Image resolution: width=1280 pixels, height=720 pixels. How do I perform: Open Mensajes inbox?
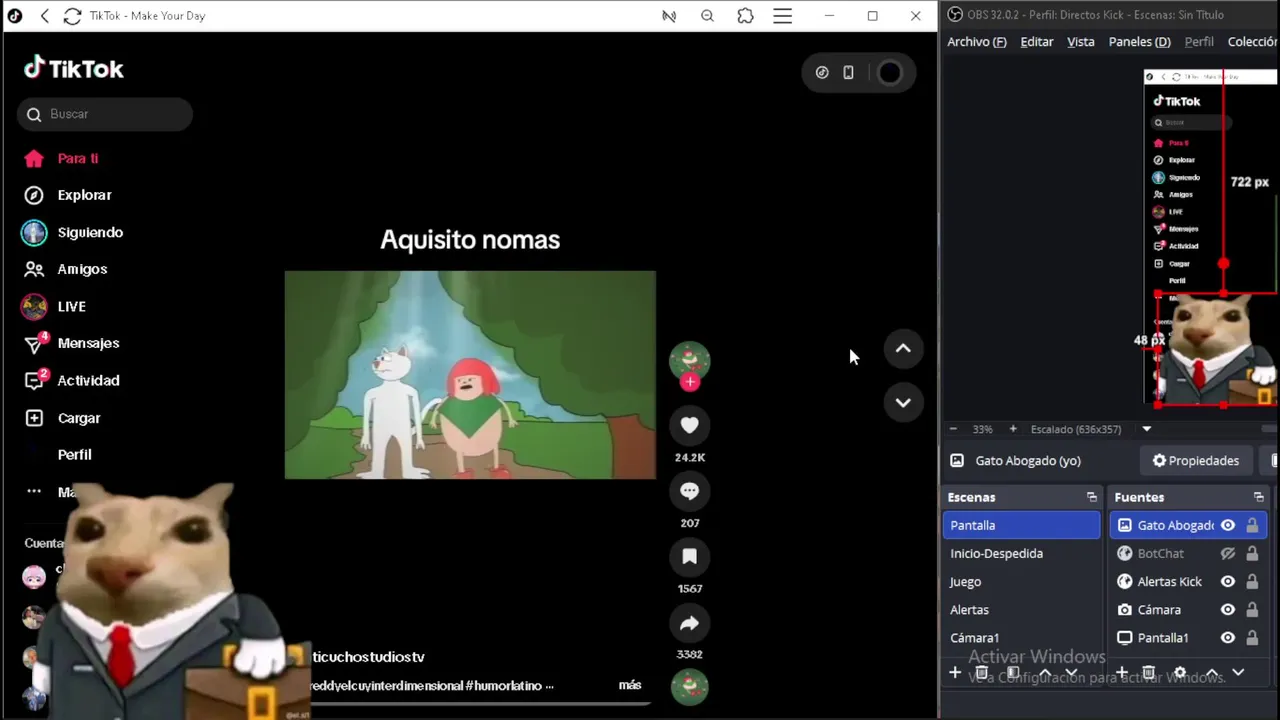point(72,343)
